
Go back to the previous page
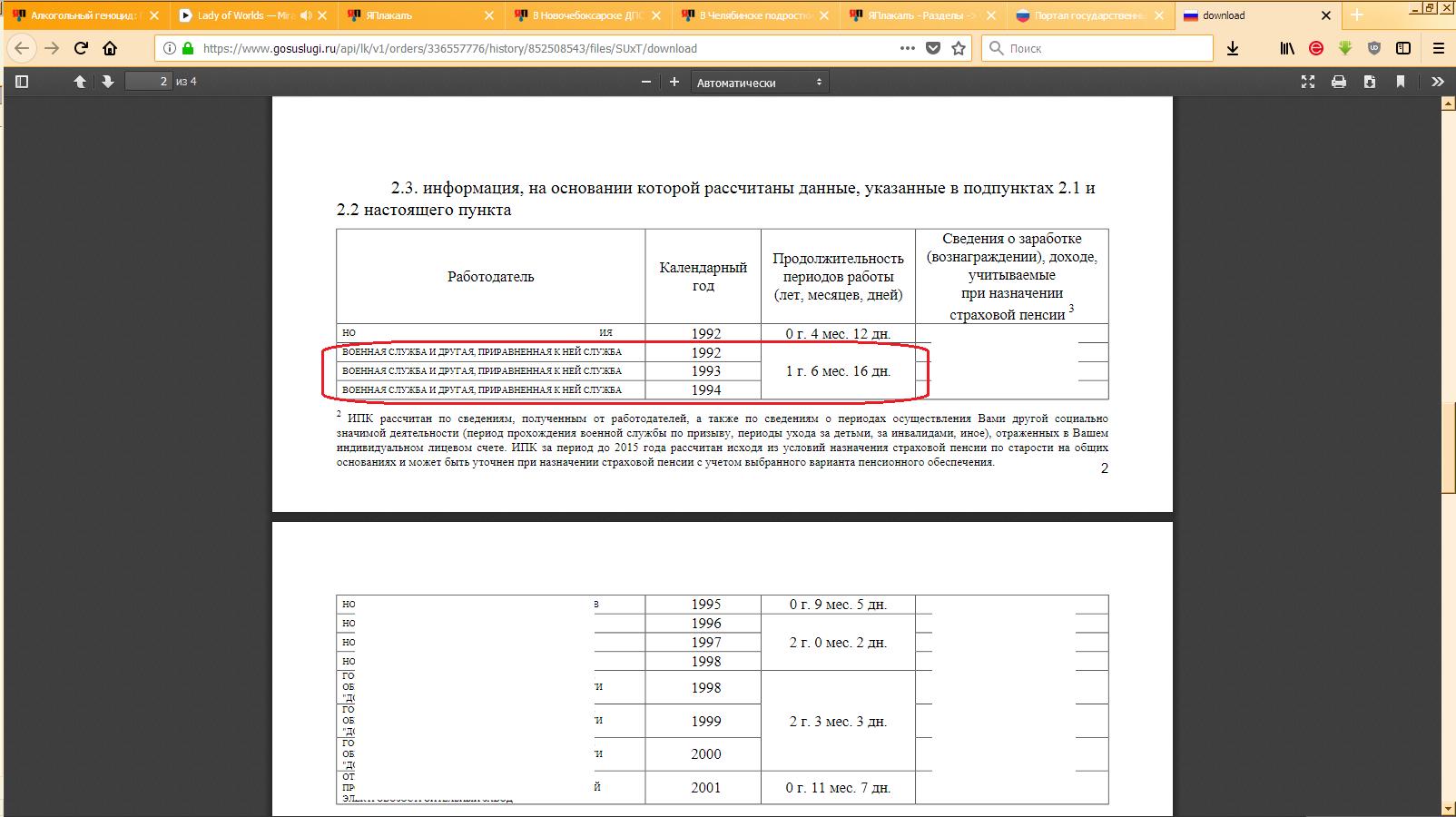click(x=22, y=48)
